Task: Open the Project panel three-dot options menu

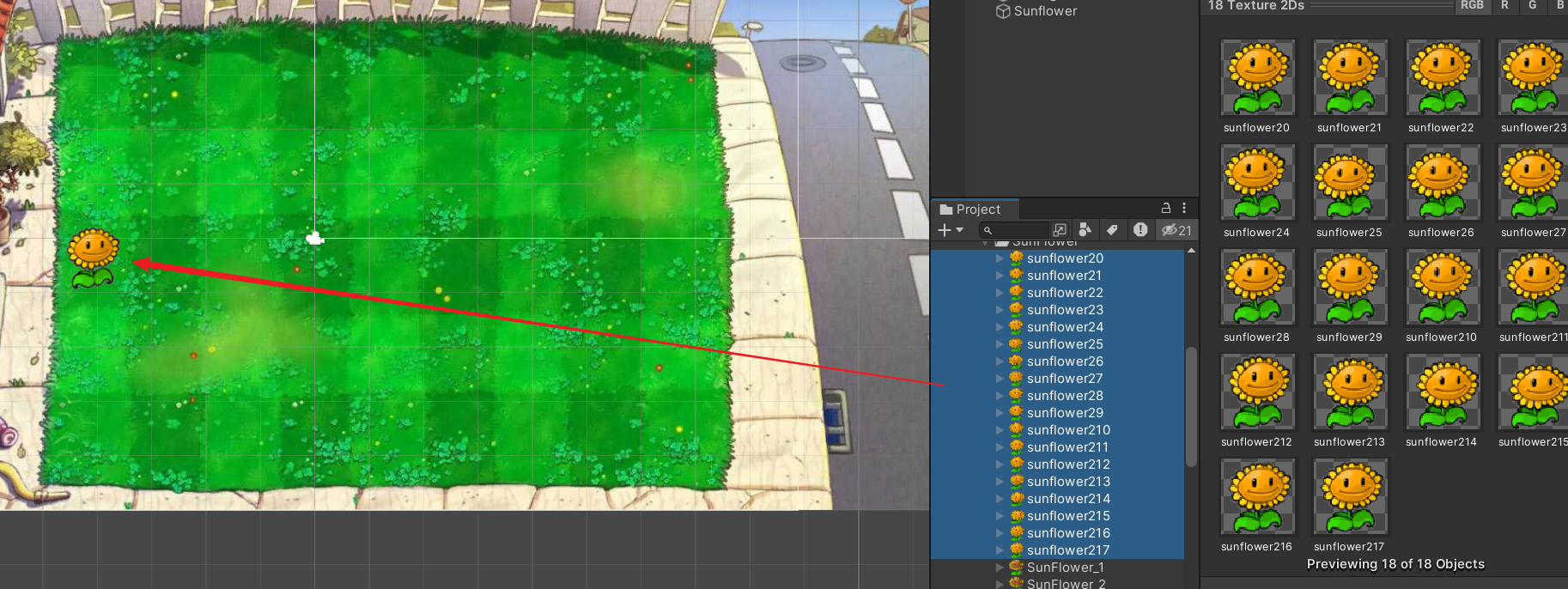Action: point(1184,209)
